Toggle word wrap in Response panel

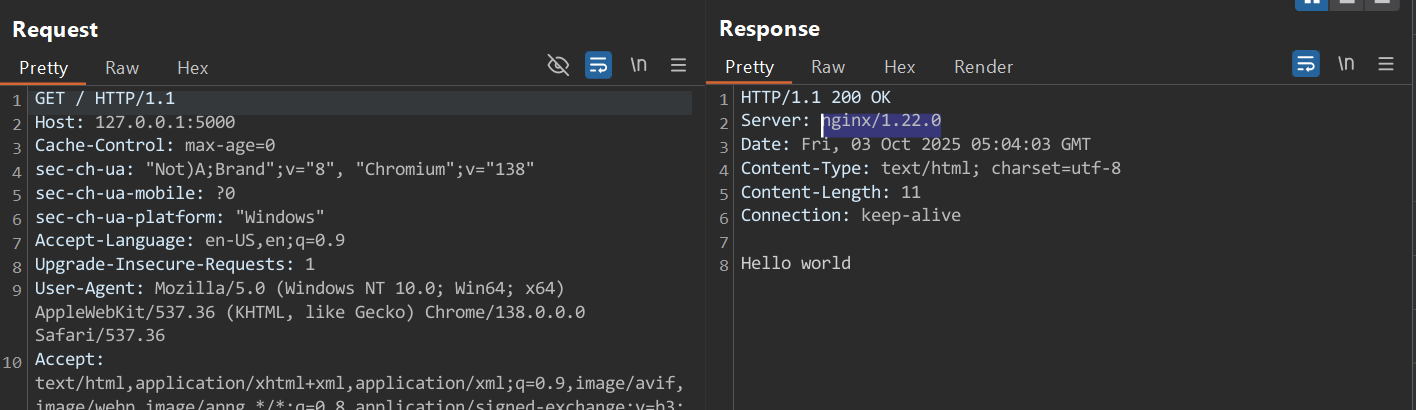click(x=1306, y=65)
